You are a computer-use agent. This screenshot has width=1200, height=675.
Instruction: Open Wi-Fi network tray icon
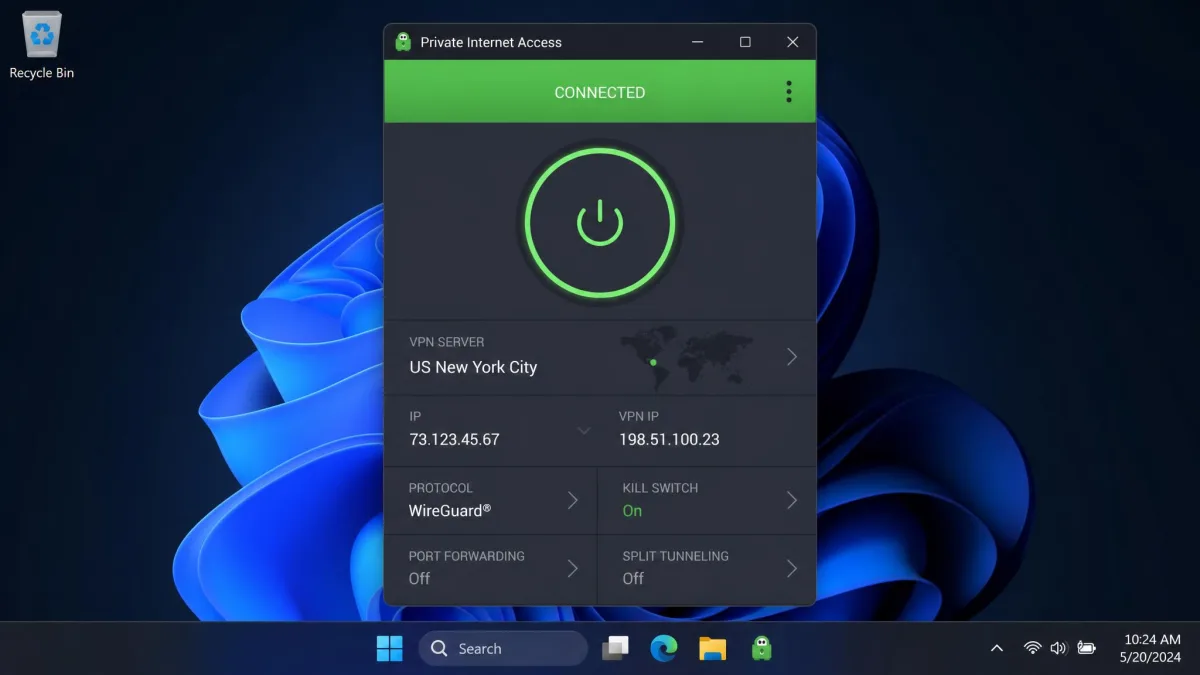(x=1032, y=648)
